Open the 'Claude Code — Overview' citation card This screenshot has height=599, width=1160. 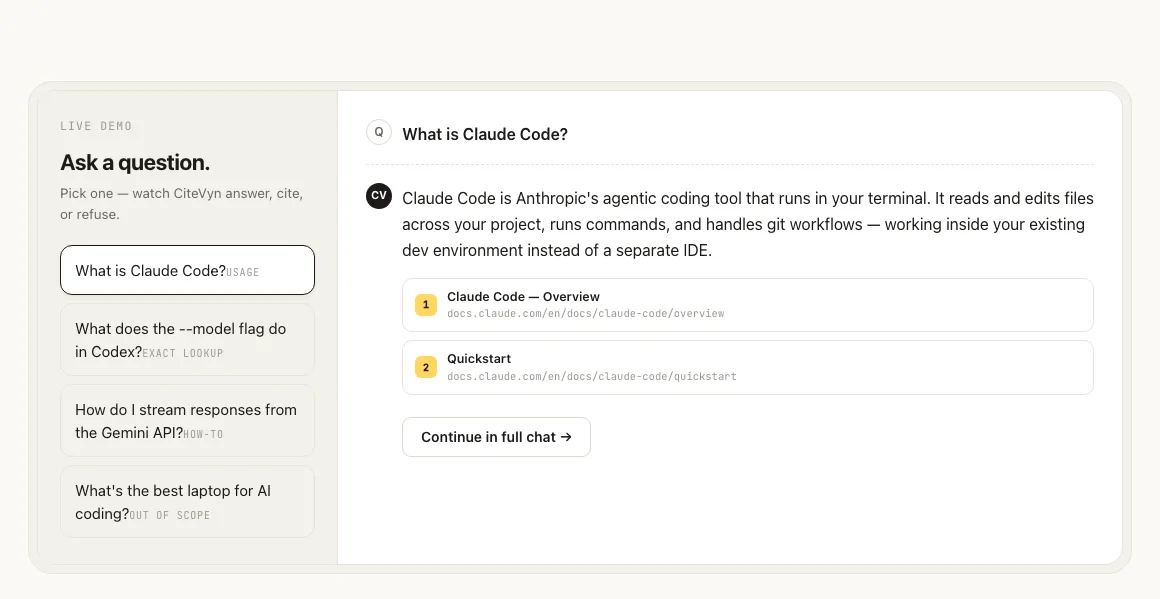click(747, 305)
